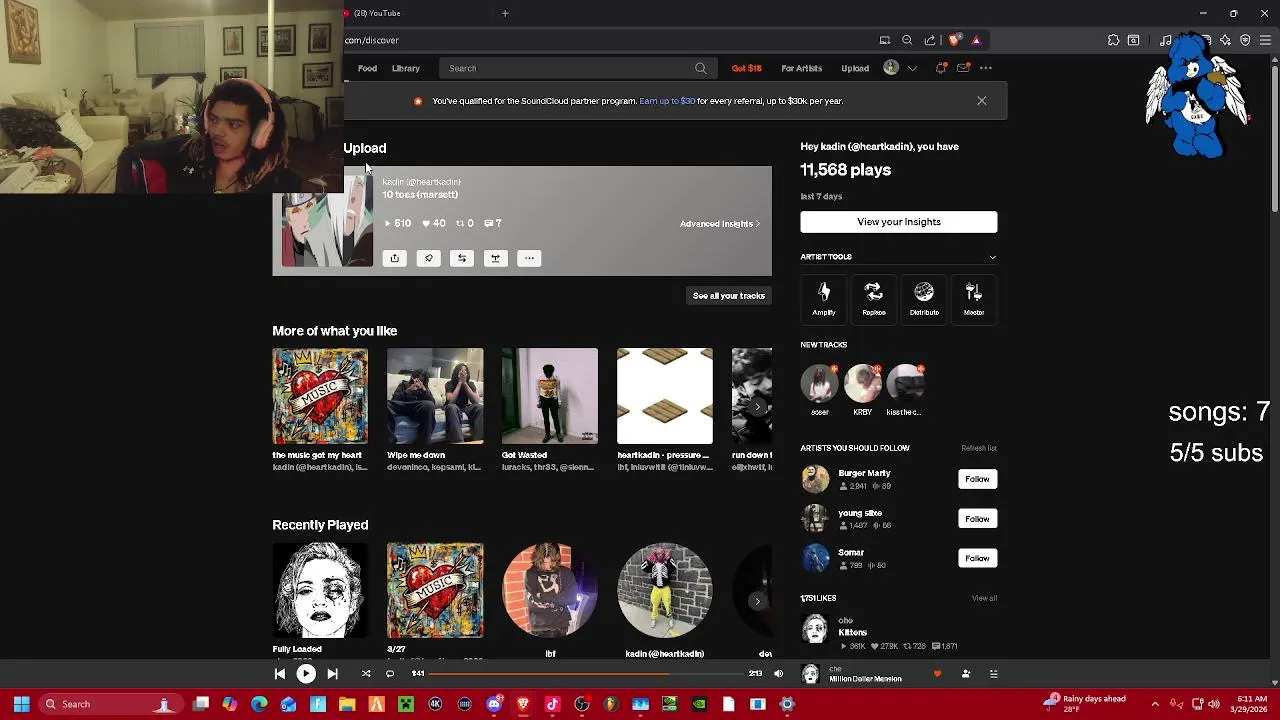Skip to the next track in player
The width and height of the screenshot is (1280, 720).
(332, 674)
